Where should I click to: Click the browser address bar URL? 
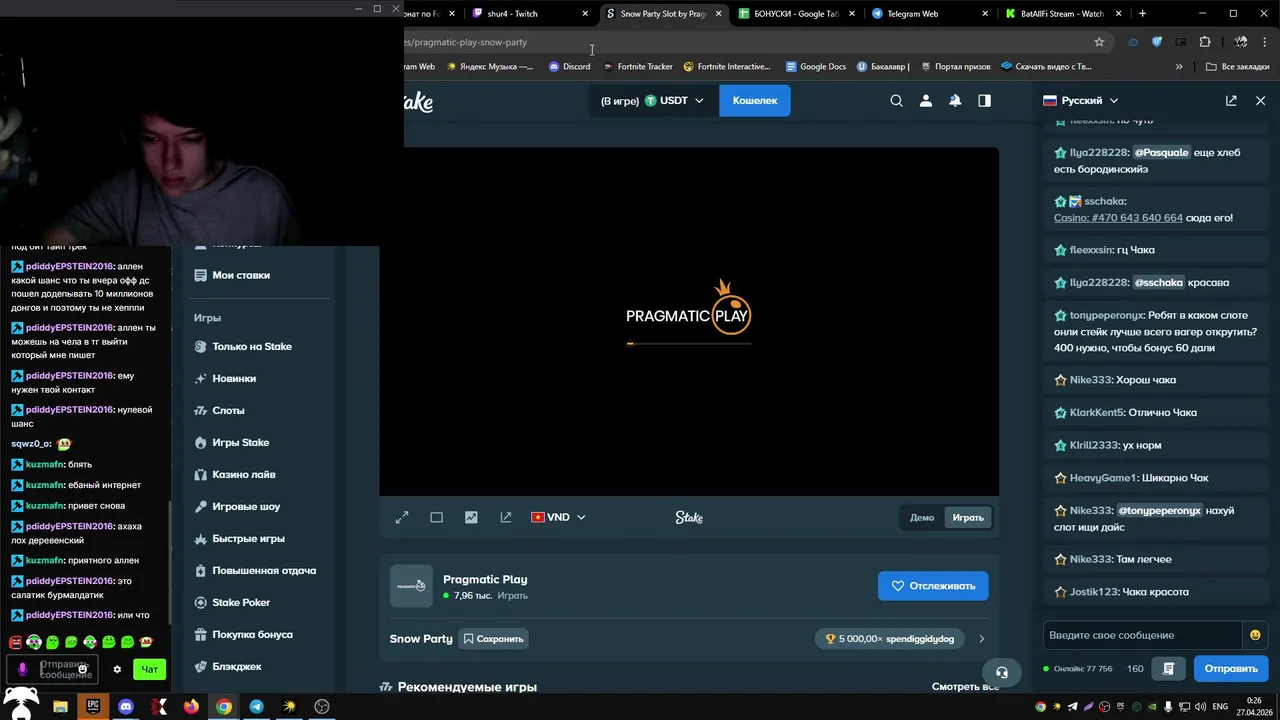point(466,42)
